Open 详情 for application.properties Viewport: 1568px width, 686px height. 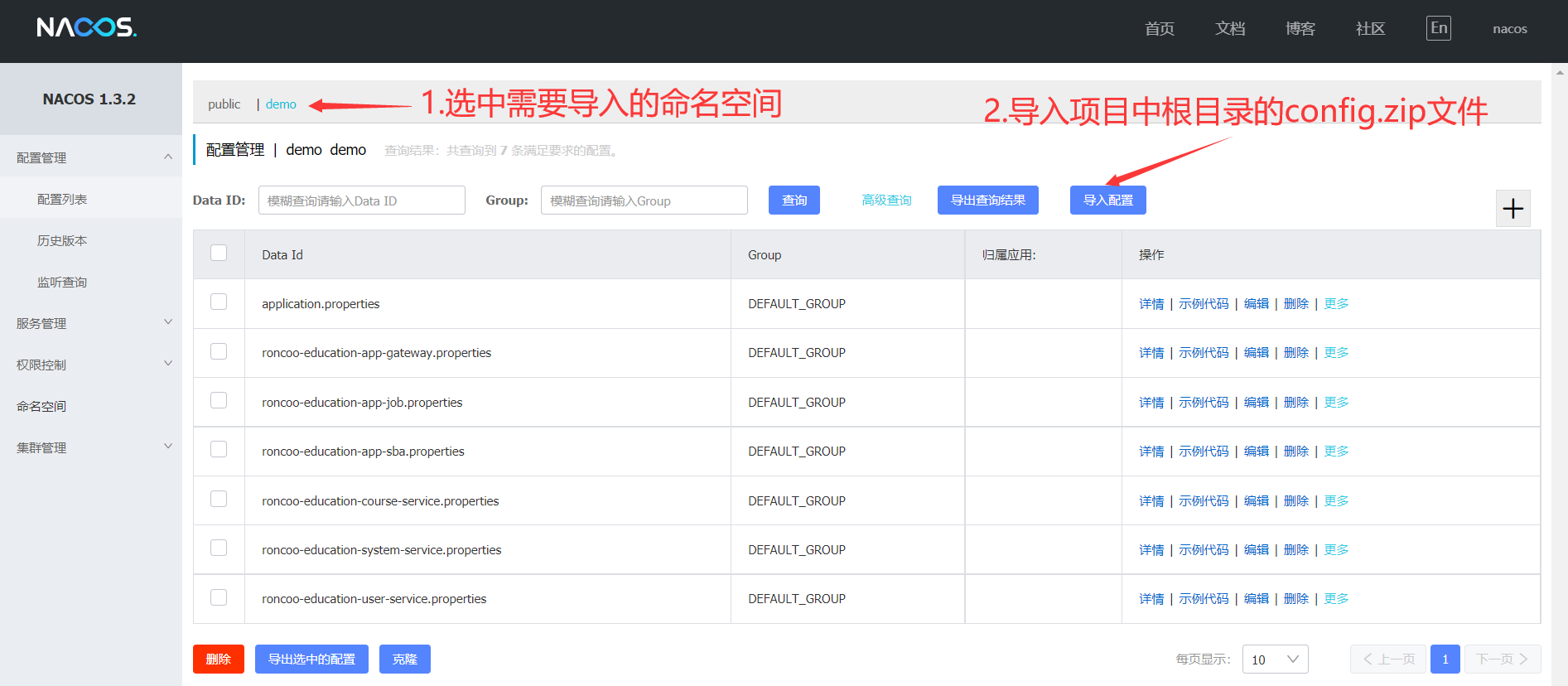coord(1151,304)
